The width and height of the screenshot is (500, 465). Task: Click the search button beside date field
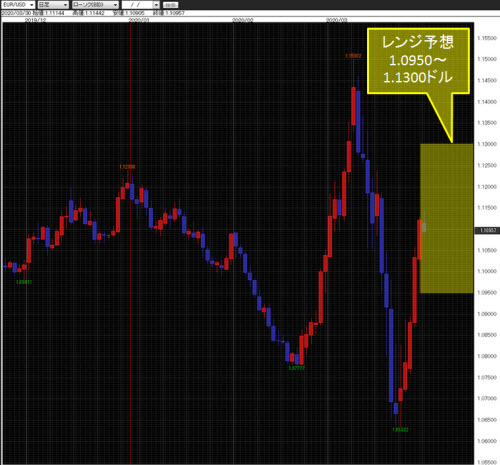pos(171,5)
